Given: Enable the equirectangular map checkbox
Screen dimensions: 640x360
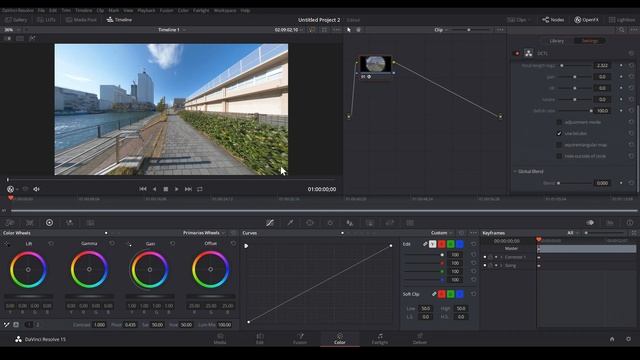Looking at the screenshot, I should (559, 145).
